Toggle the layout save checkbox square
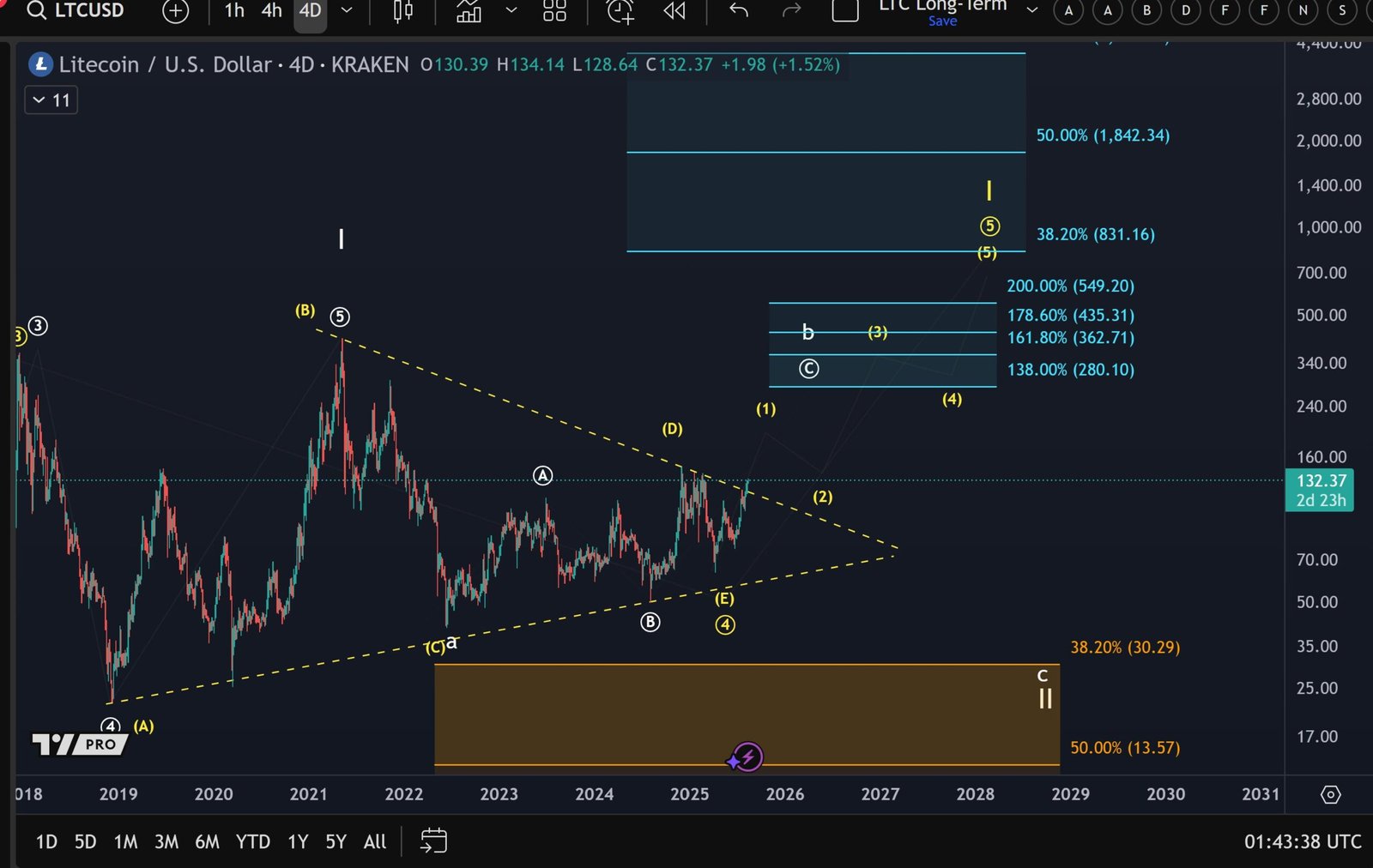Screen dimensions: 1373x868 [x=844, y=11]
